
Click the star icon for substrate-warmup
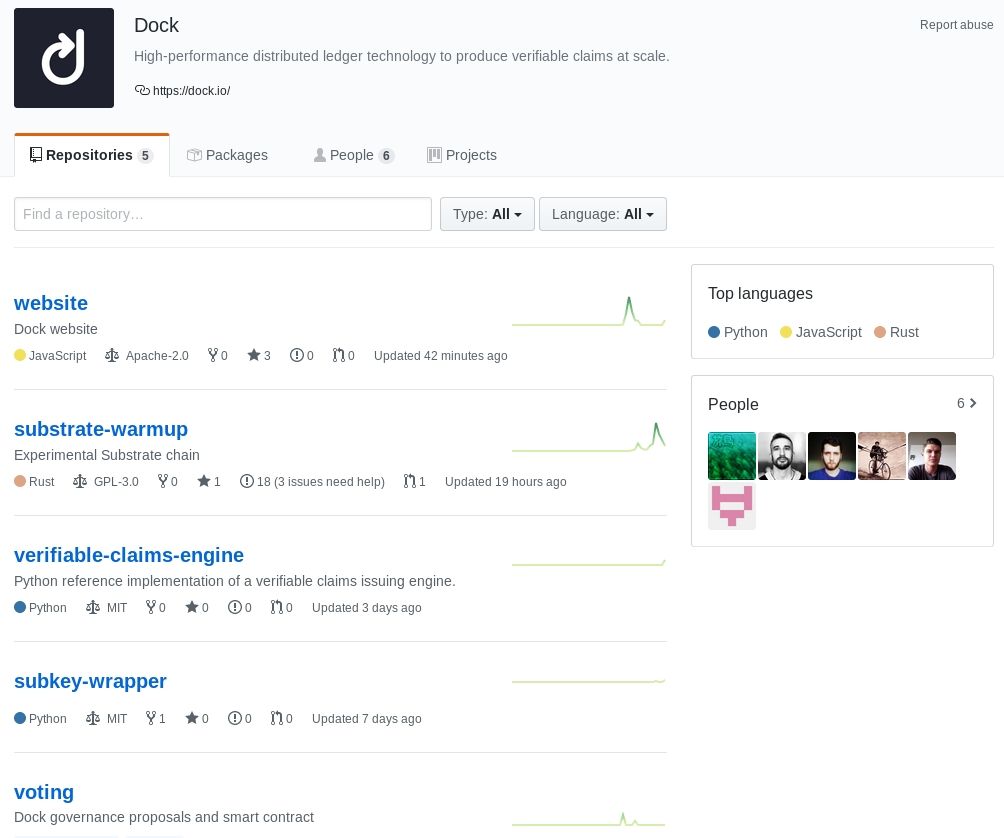pyautogui.click(x=204, y=481)
